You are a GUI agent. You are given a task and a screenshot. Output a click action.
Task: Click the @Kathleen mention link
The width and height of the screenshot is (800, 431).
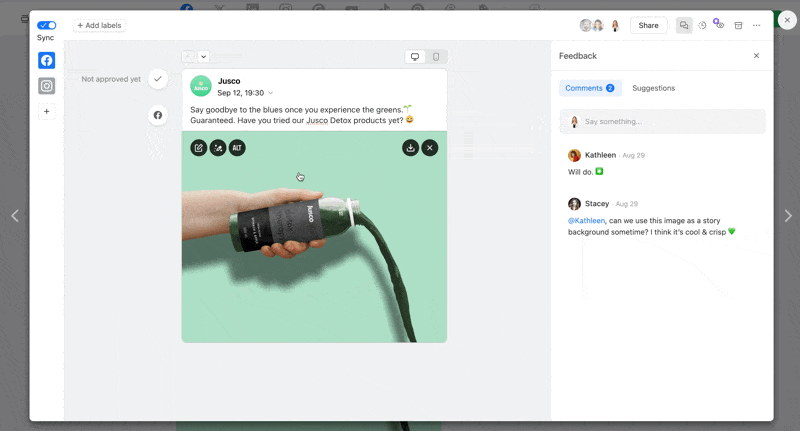(x=586, y=221)
